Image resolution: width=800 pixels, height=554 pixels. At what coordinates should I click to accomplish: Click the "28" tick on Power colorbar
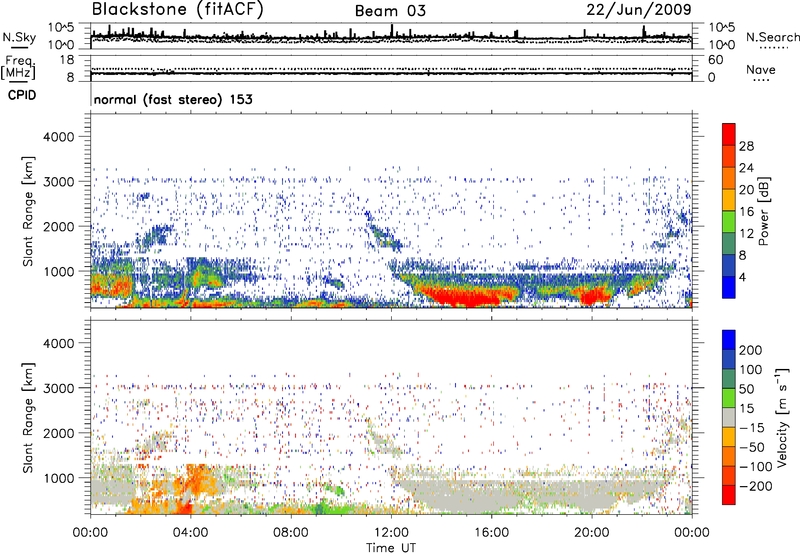click(746, 146)
